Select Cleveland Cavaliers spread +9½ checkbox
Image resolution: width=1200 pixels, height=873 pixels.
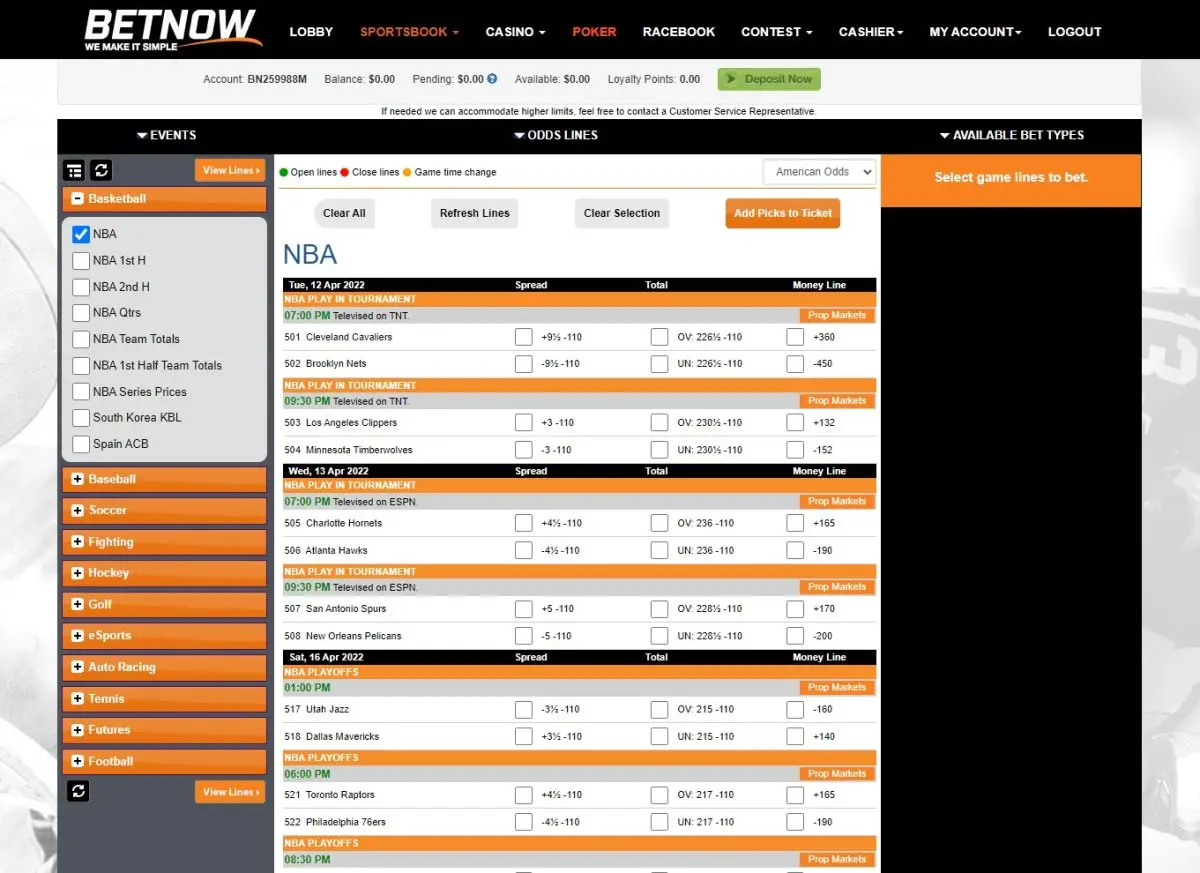(523, 337)
